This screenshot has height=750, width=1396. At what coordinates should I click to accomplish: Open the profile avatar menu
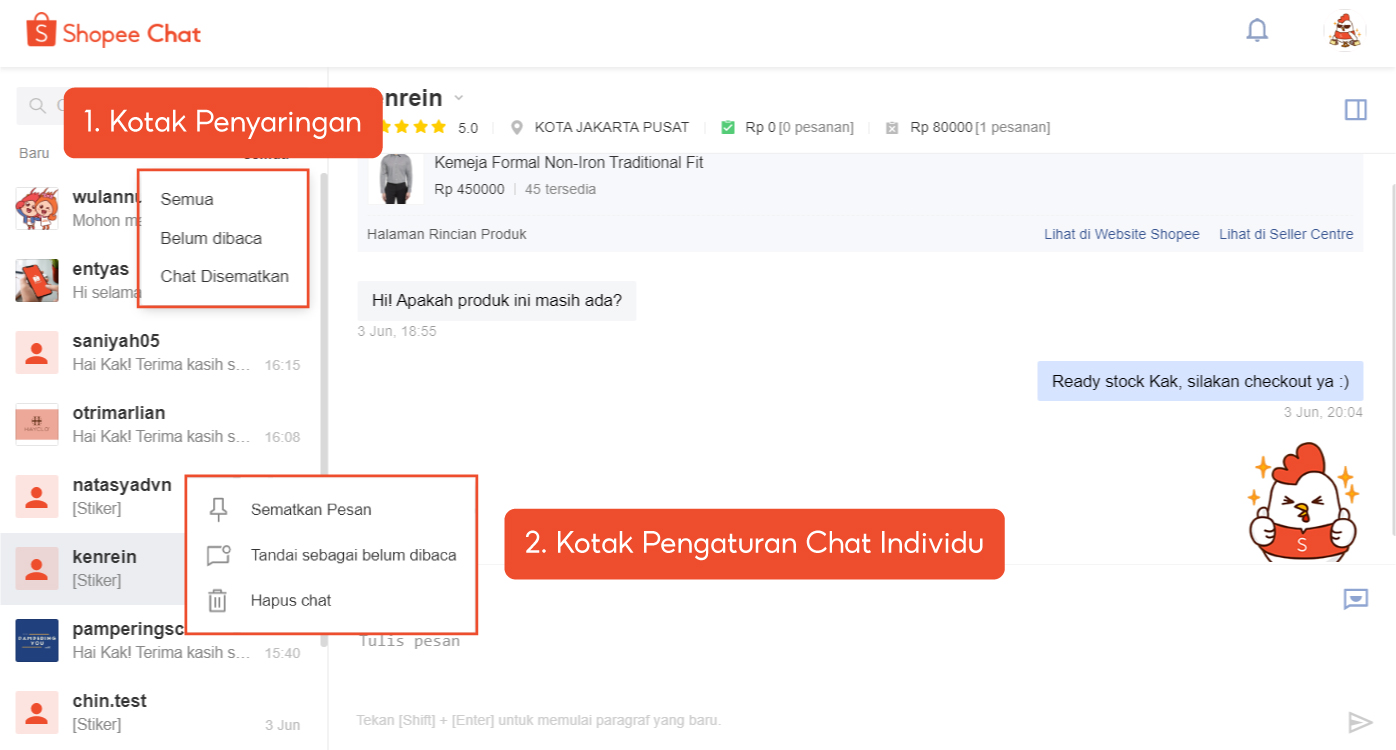point(1345,31)
